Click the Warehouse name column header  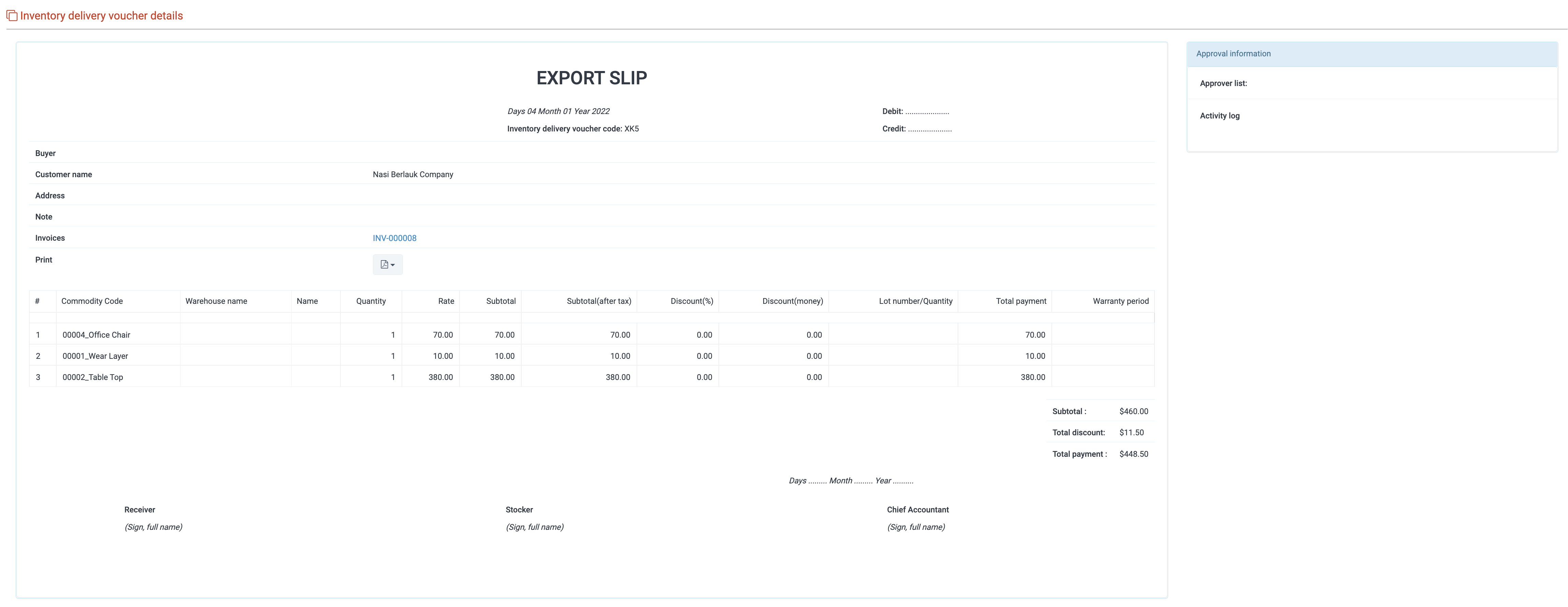(216, 301)
